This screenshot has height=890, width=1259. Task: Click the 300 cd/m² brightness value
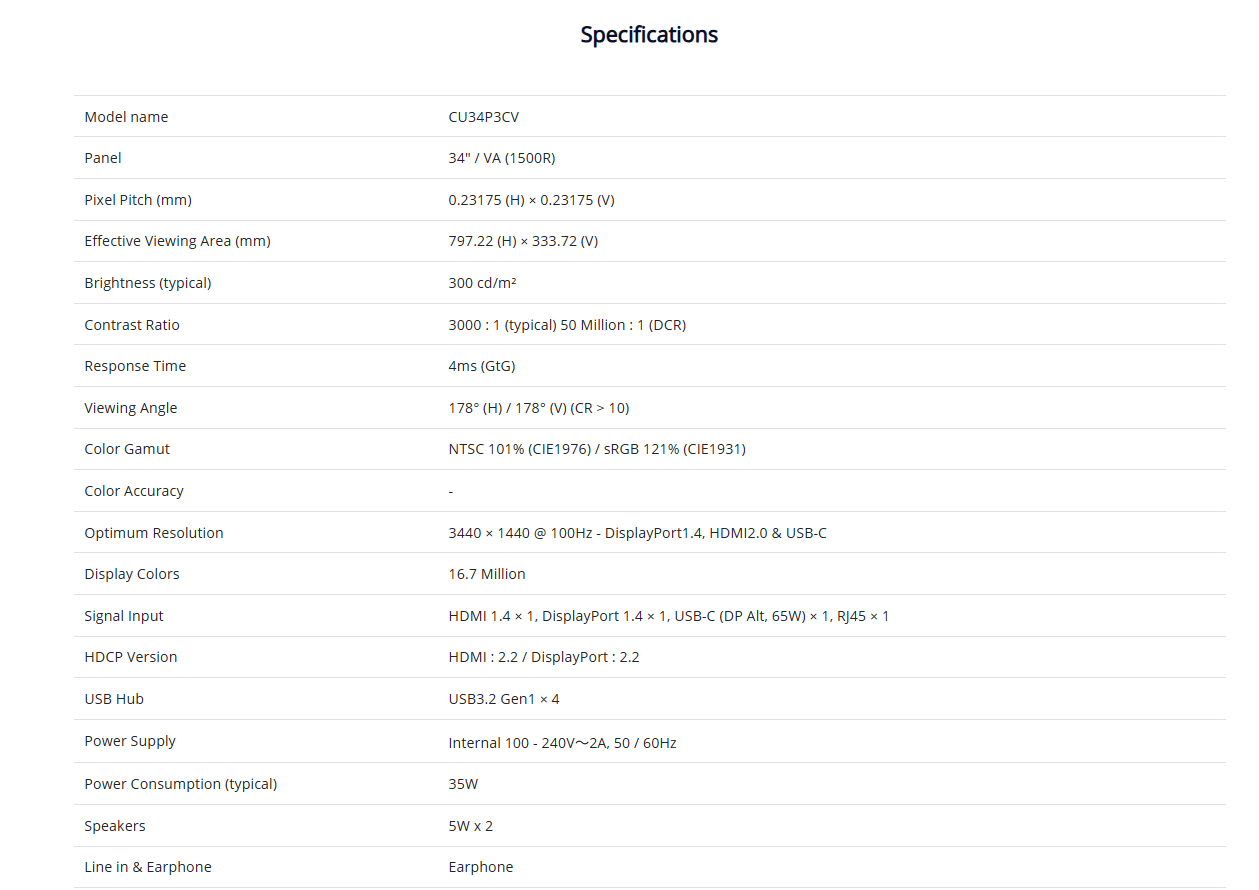pos(482,283)
